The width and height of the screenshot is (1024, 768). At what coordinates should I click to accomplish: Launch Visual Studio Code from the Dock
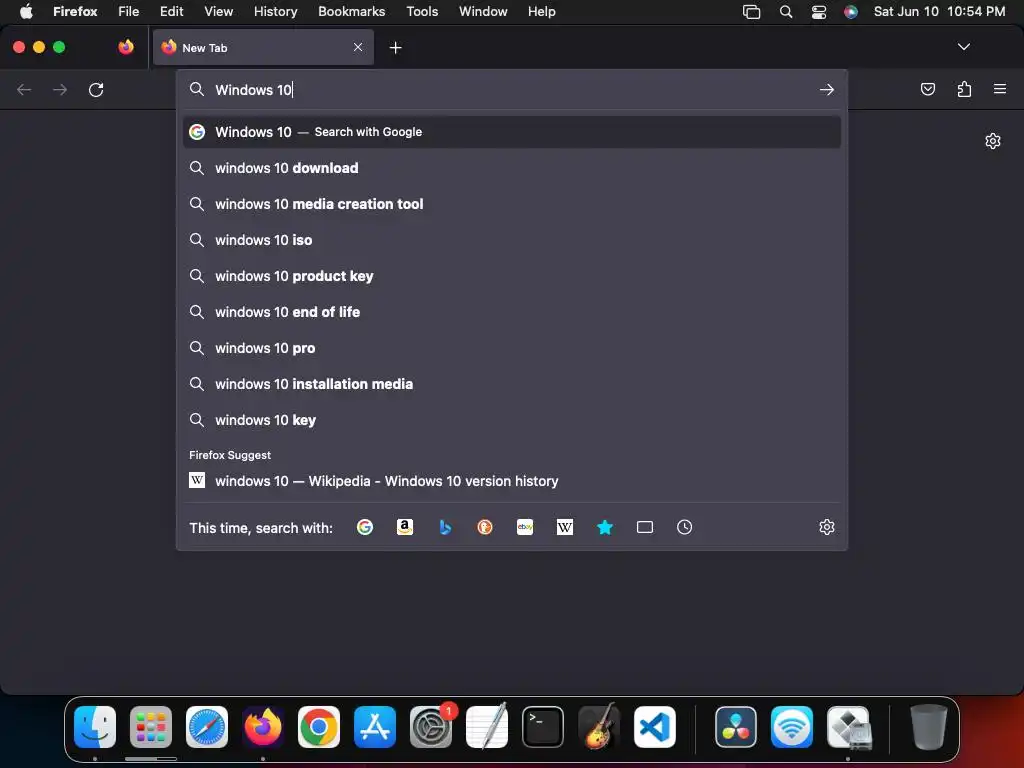(655, 727)
